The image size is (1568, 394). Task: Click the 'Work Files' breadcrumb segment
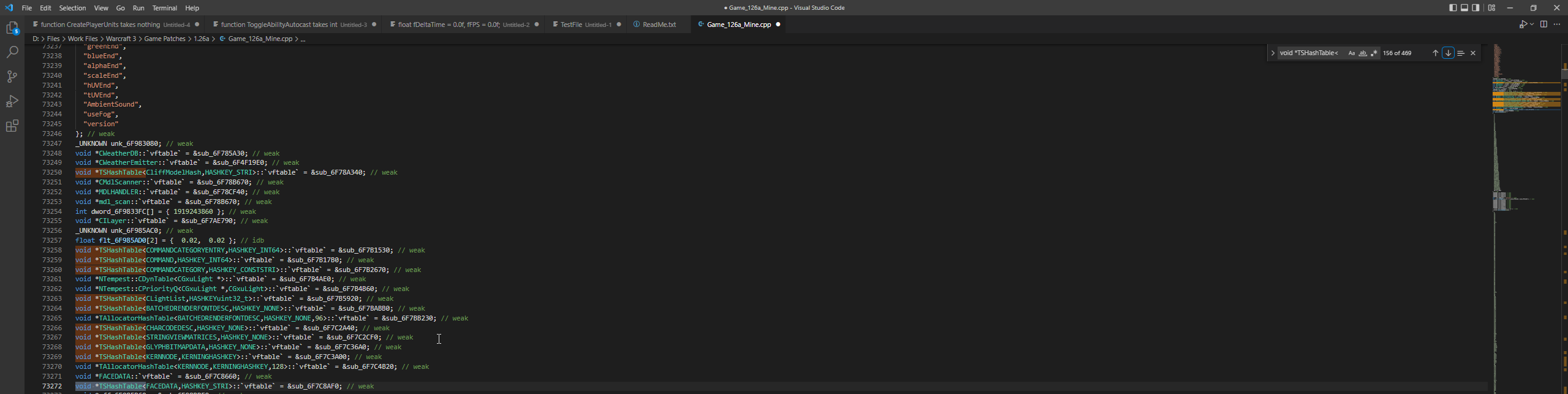(83, 39)
